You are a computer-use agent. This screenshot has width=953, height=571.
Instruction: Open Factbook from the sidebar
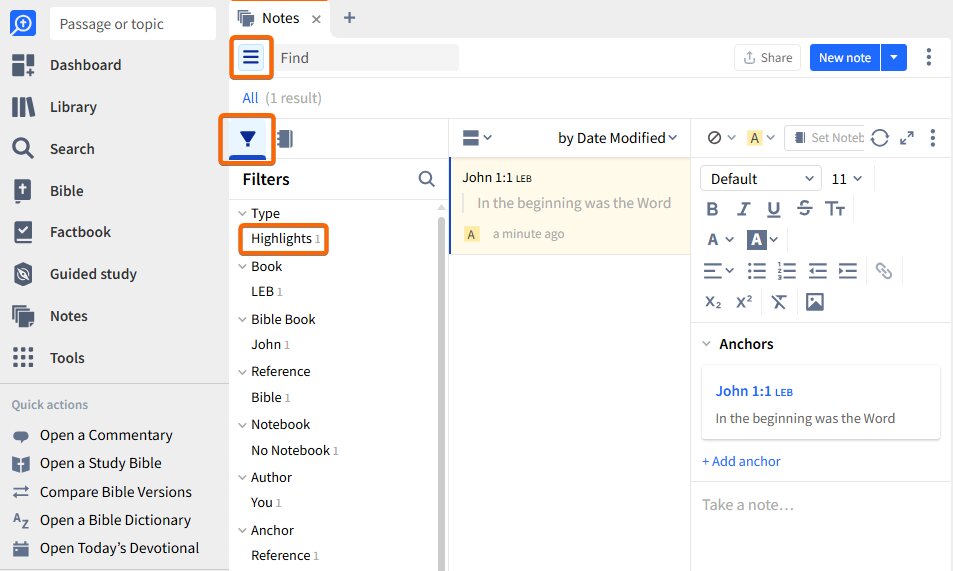point(61,232)
